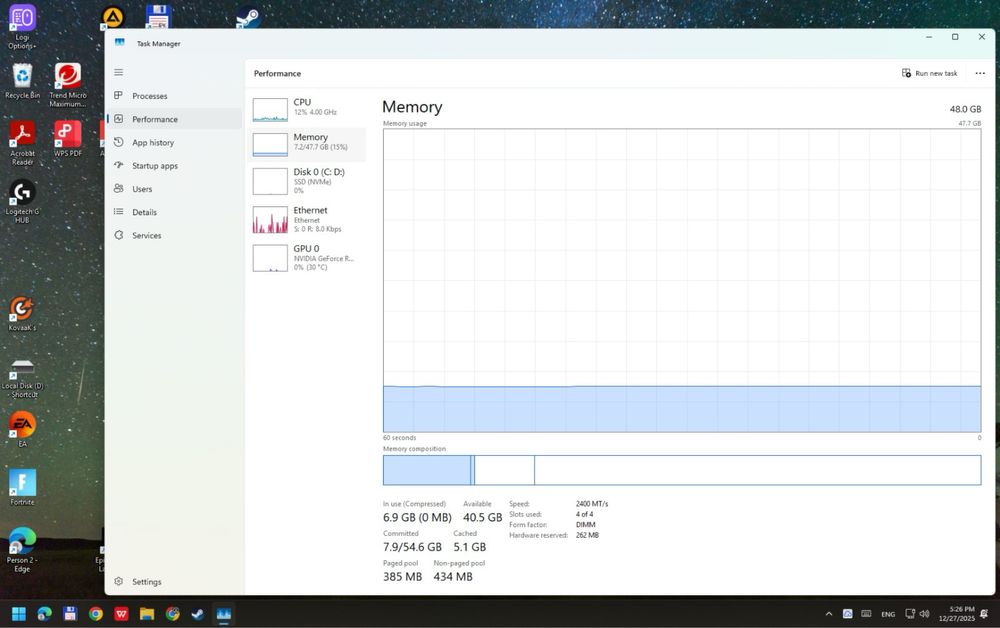Select the Person 2 - Edge desktop shortcut
Screen dimensions: 1000x628
22,550
